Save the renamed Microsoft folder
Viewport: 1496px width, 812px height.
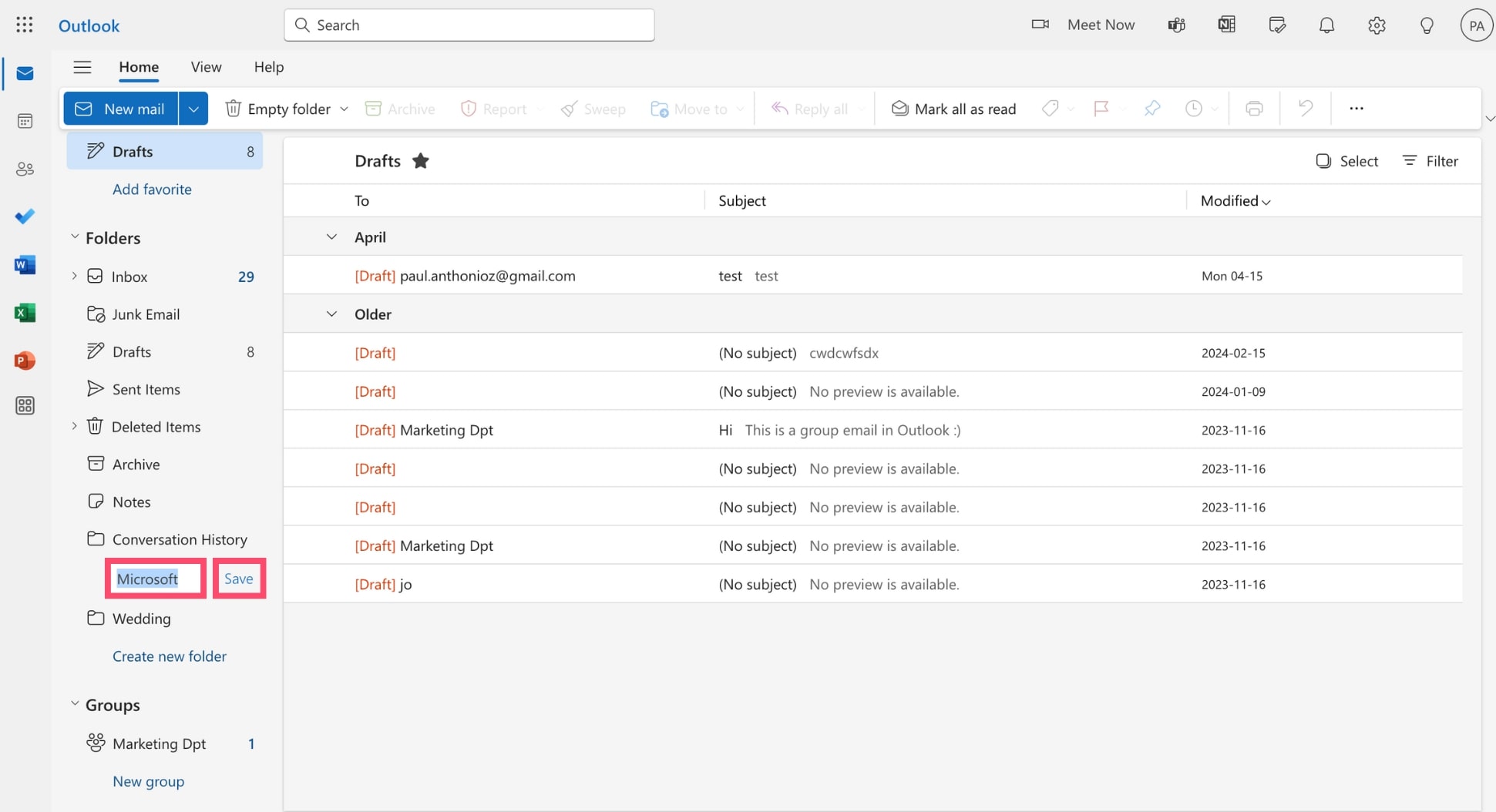[239, 579]
